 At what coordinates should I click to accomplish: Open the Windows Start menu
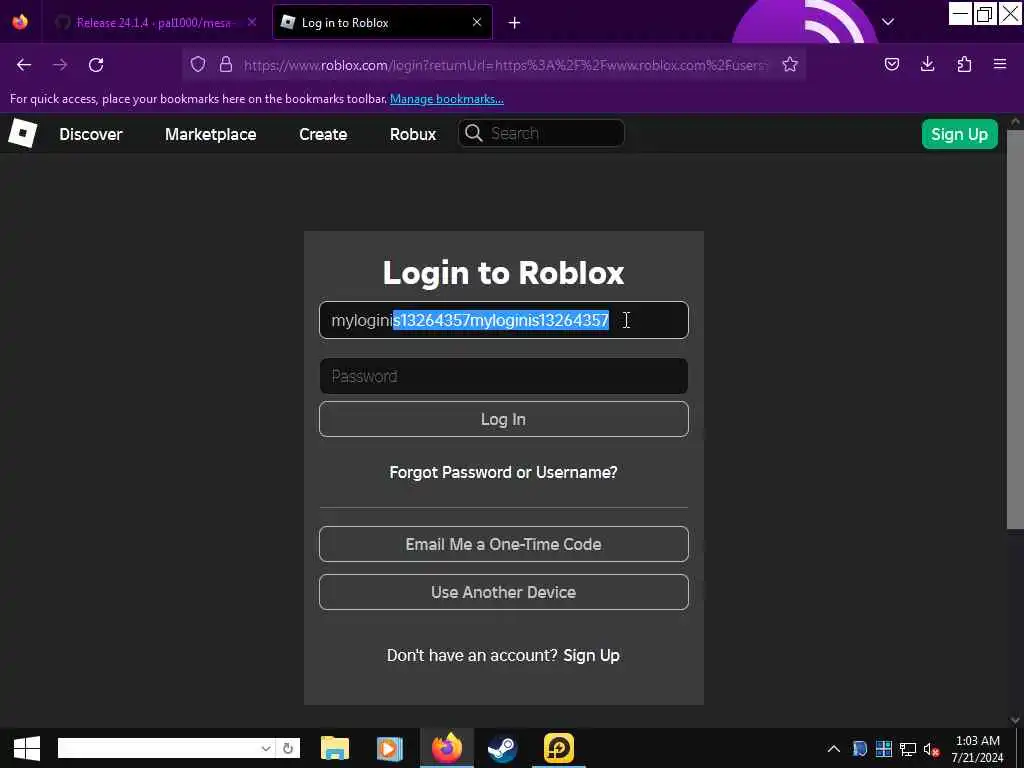point(27,748)
